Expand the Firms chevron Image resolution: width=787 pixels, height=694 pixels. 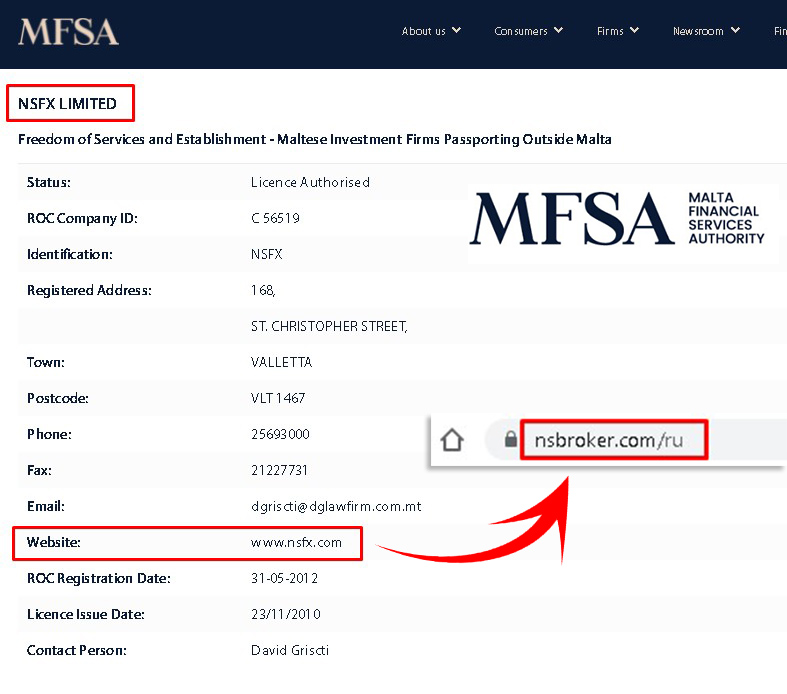click(634, 30)
